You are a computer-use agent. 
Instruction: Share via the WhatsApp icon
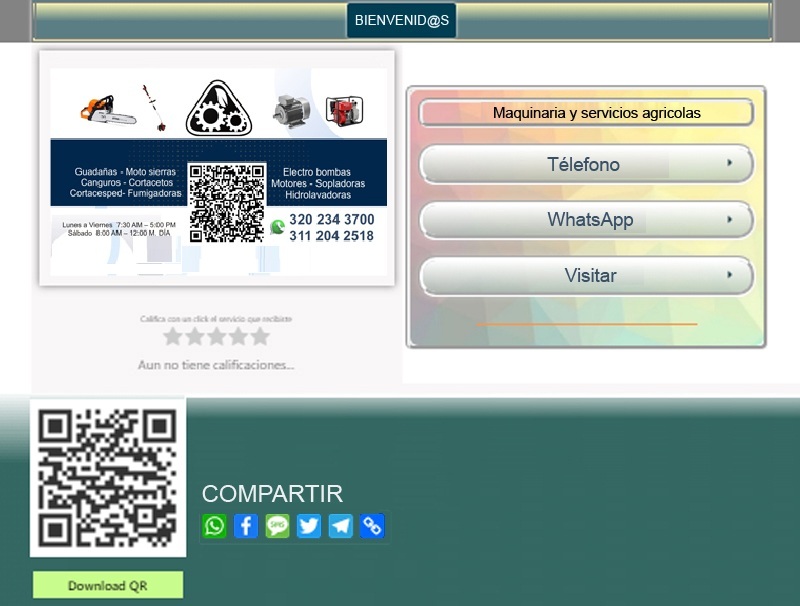click(x=215, y=526)
